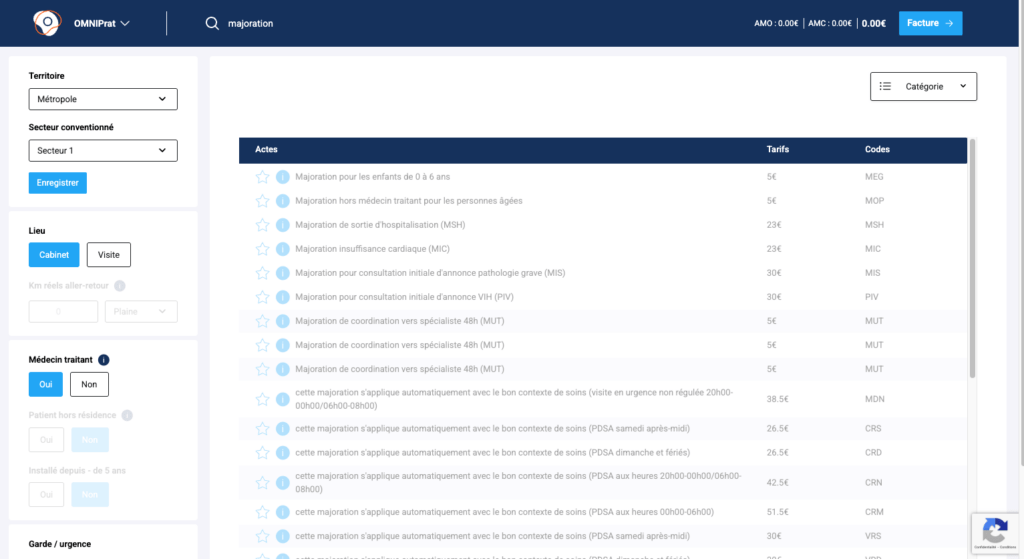
Task: Click the Tarifs column header
Action: pos(777,150)
